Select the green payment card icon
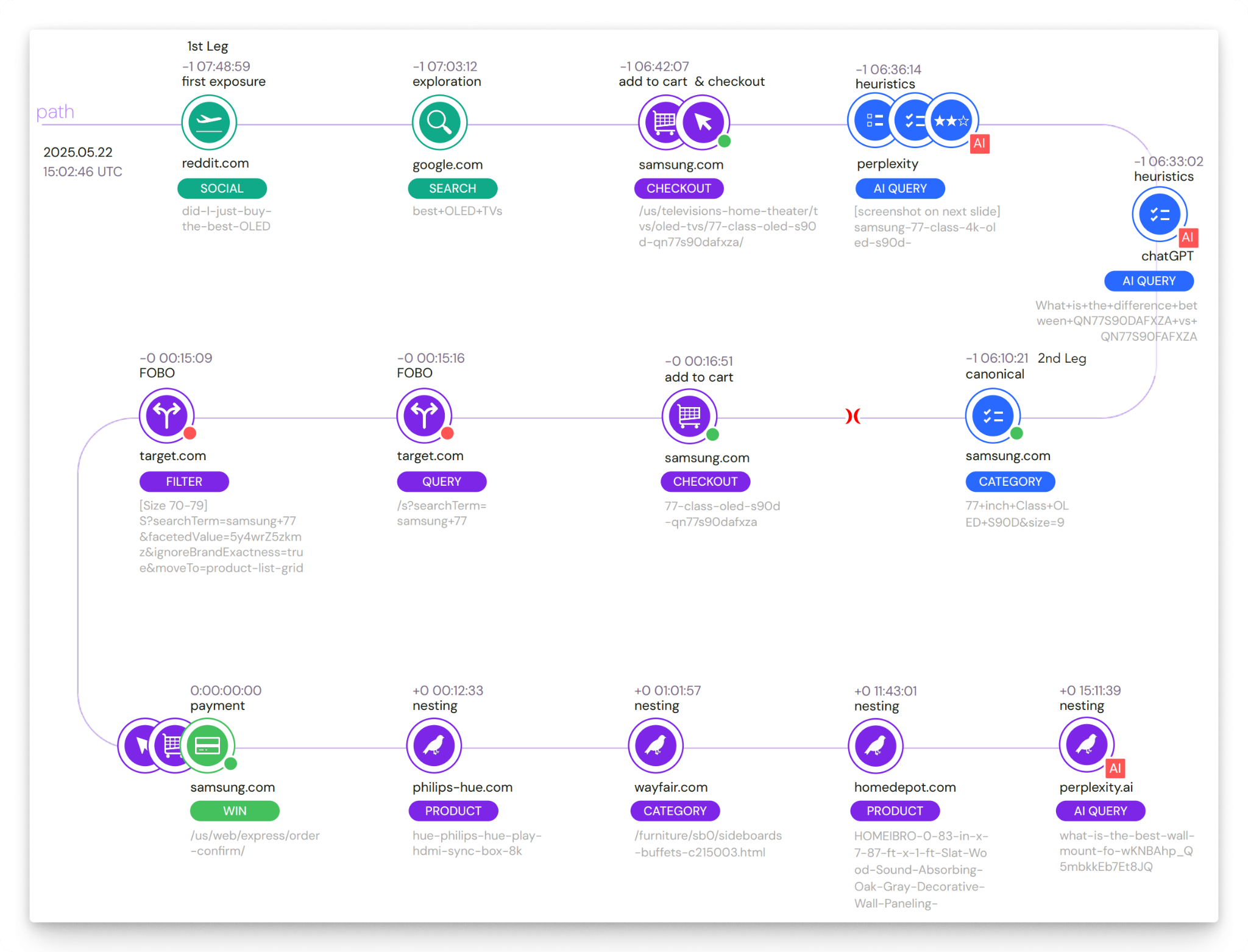This screenshot has height=952, width=1248. (207, 745)
